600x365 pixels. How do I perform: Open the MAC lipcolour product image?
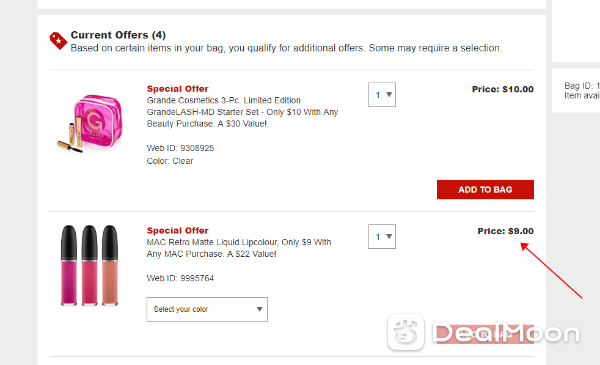click(x=90, y=266)
